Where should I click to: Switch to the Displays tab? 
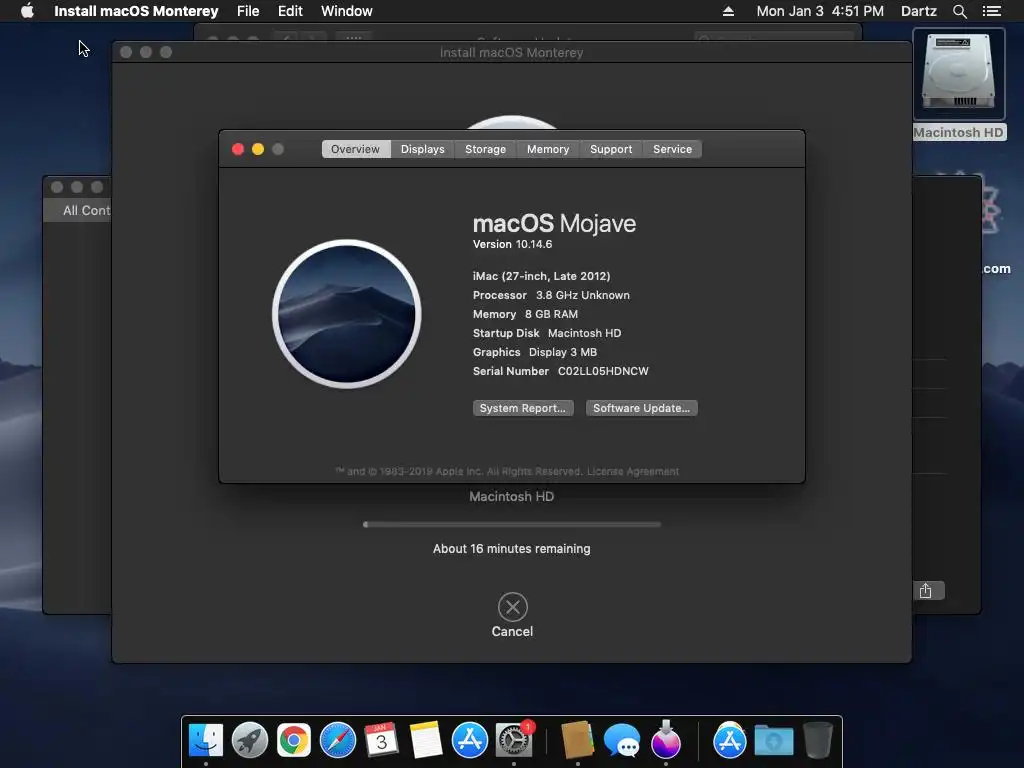click(423, 149)
